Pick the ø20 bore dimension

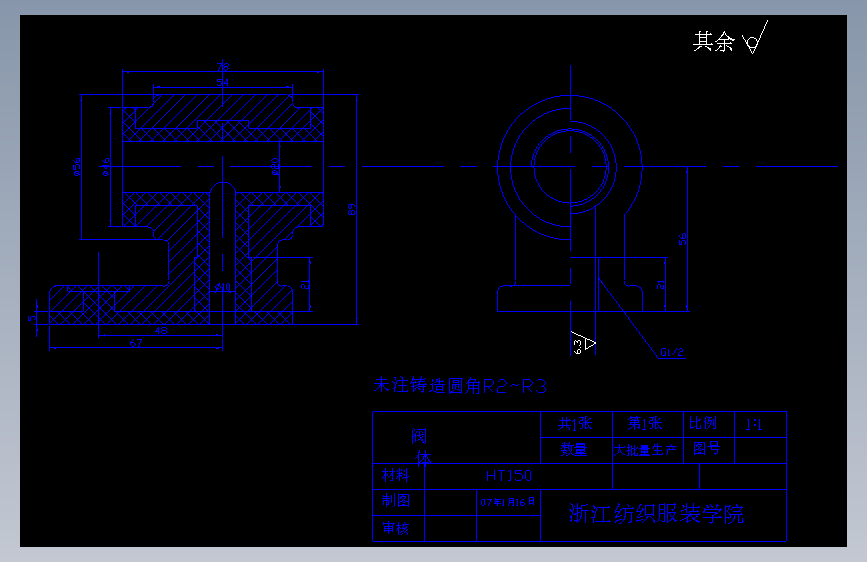275,166
